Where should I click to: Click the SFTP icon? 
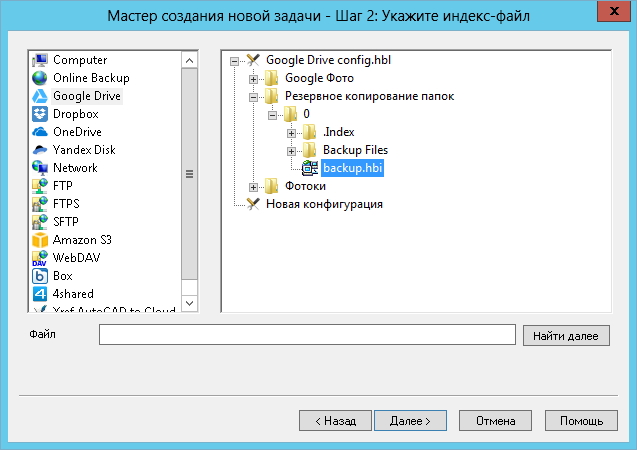pos(40,222)
